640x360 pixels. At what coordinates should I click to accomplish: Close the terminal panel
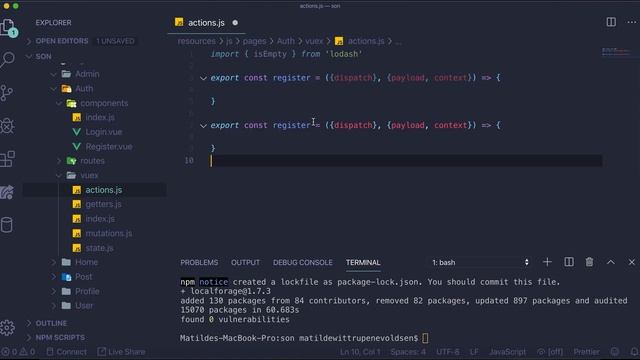click(631, 262)
